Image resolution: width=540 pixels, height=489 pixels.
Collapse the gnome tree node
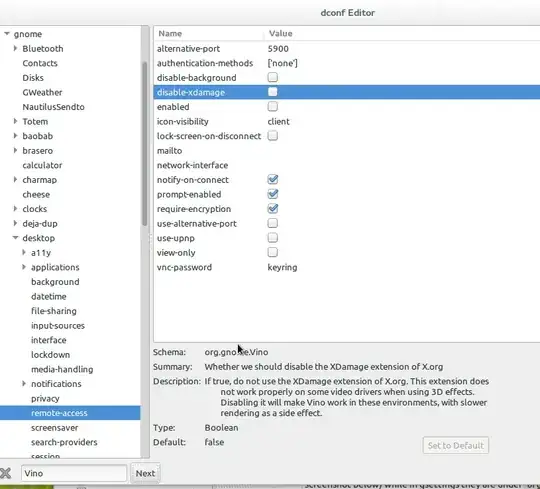(x=7, y=34)
